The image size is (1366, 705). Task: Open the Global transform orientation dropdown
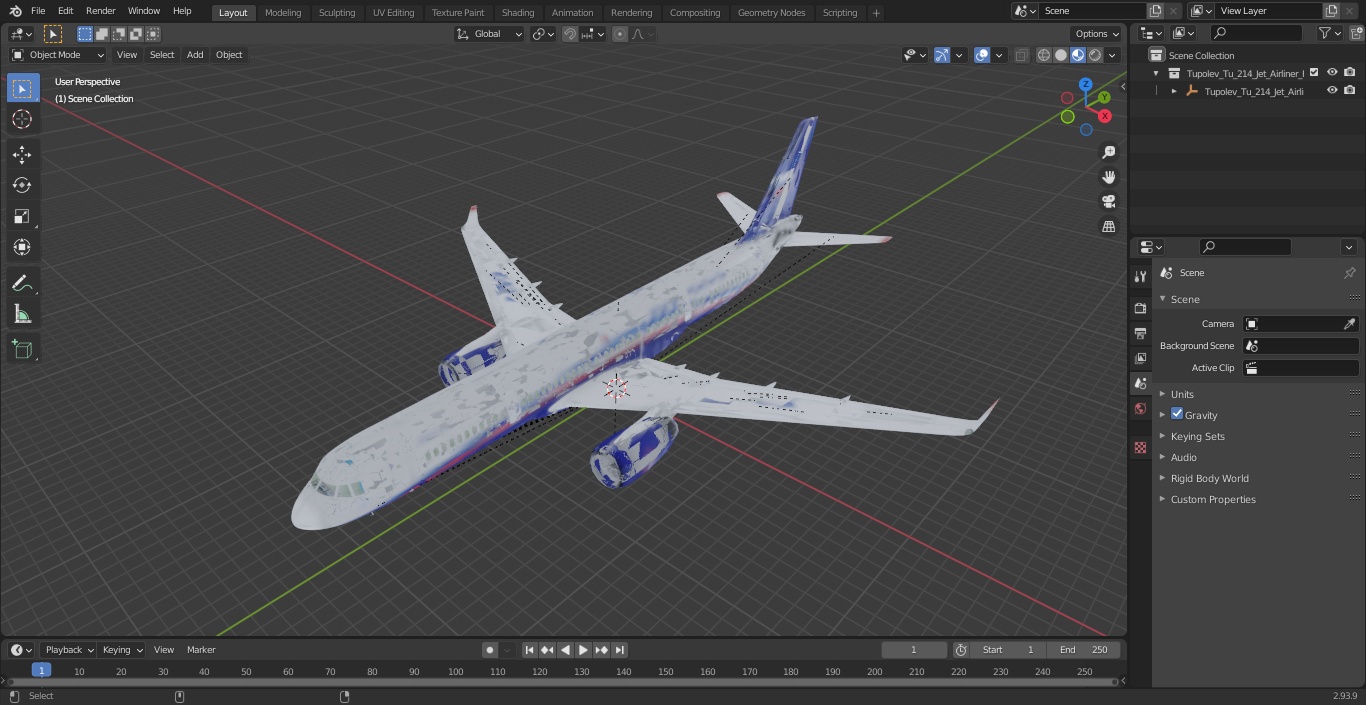[490, 34]
